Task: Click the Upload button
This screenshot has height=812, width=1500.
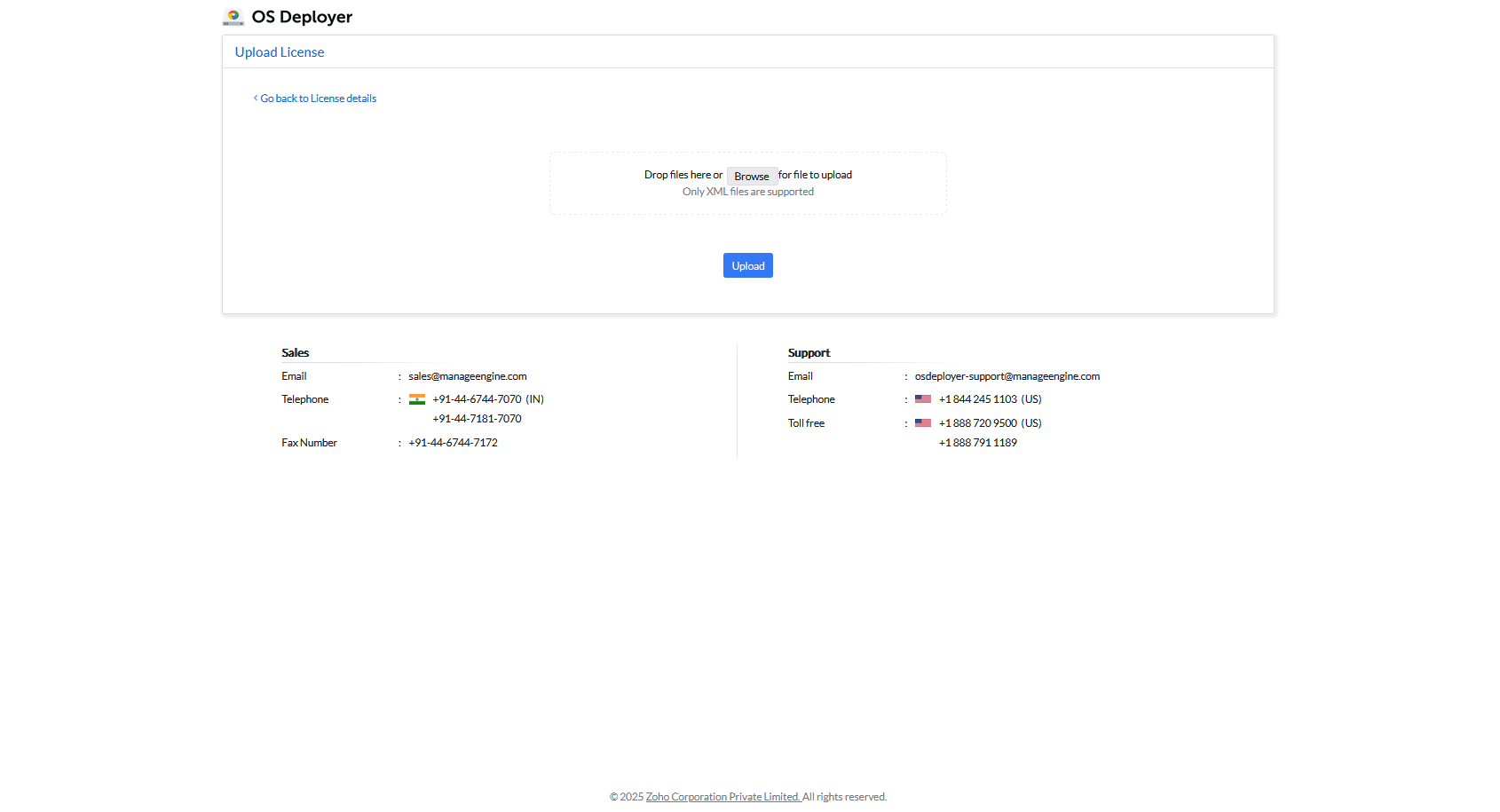Action: [x=747, y=265]
